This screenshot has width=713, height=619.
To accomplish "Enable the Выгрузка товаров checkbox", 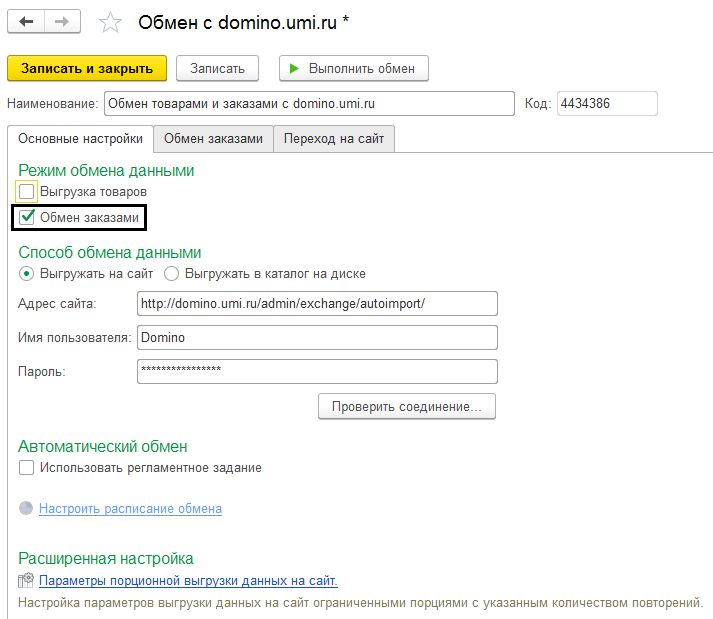I will click(x=27, y=191).
